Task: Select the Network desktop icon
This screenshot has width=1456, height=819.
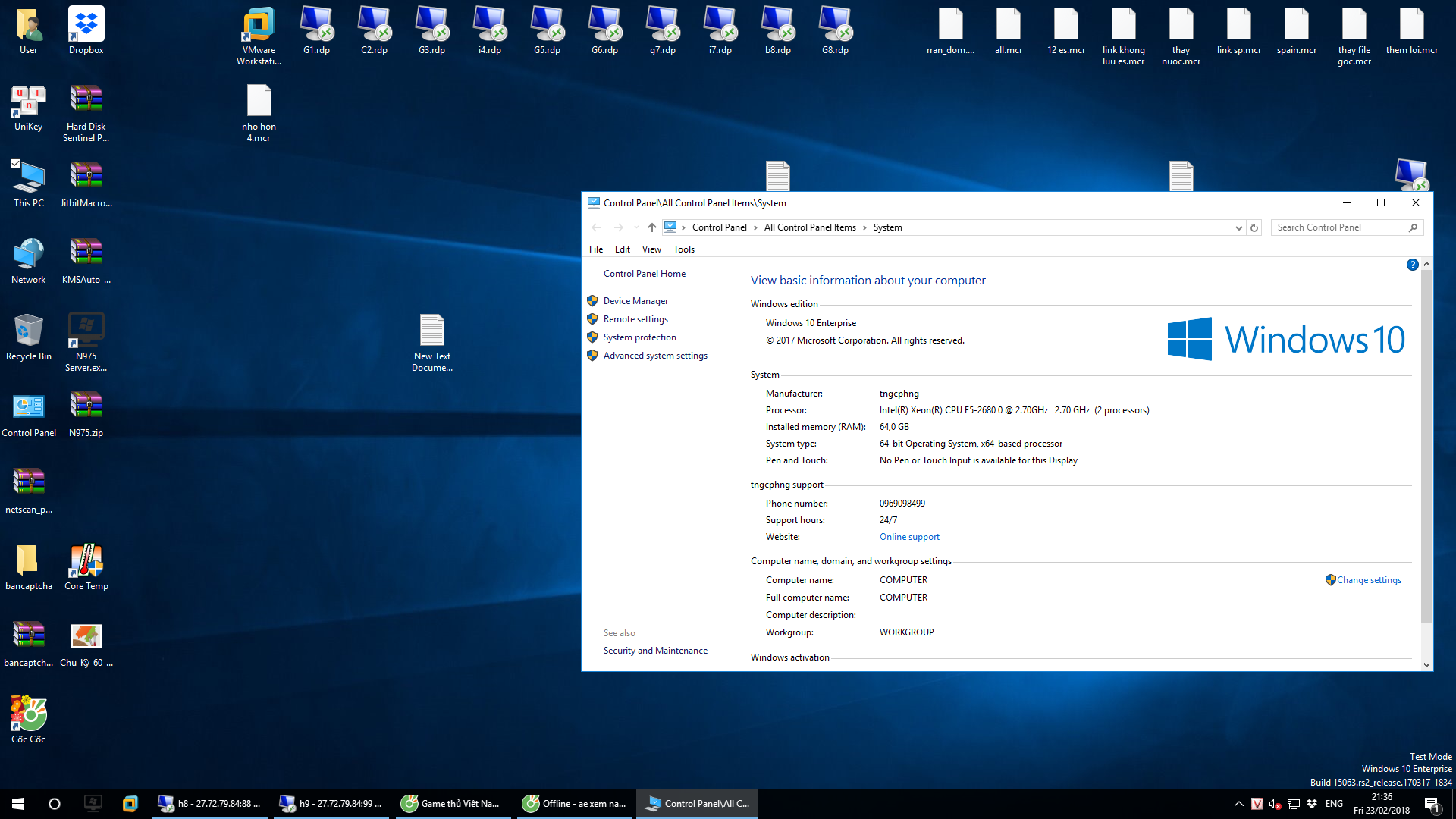Action: click(x=28, y=260)
